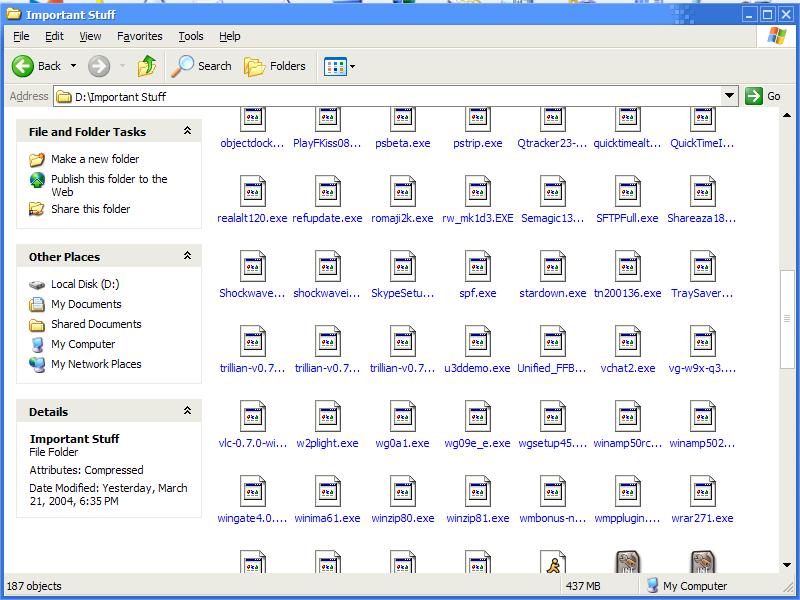Select the winzip80.exe file icon

point(403,491)
